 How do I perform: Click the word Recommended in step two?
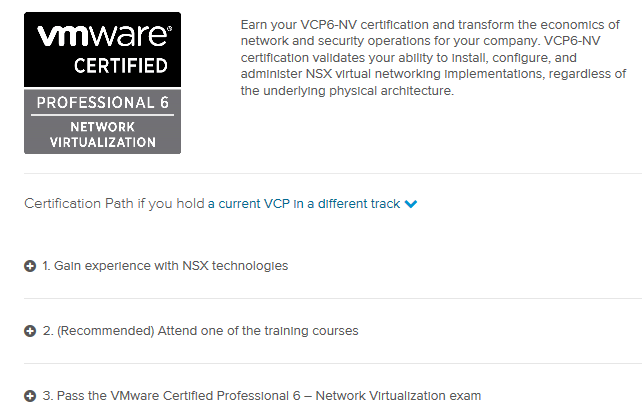point(106,331)
